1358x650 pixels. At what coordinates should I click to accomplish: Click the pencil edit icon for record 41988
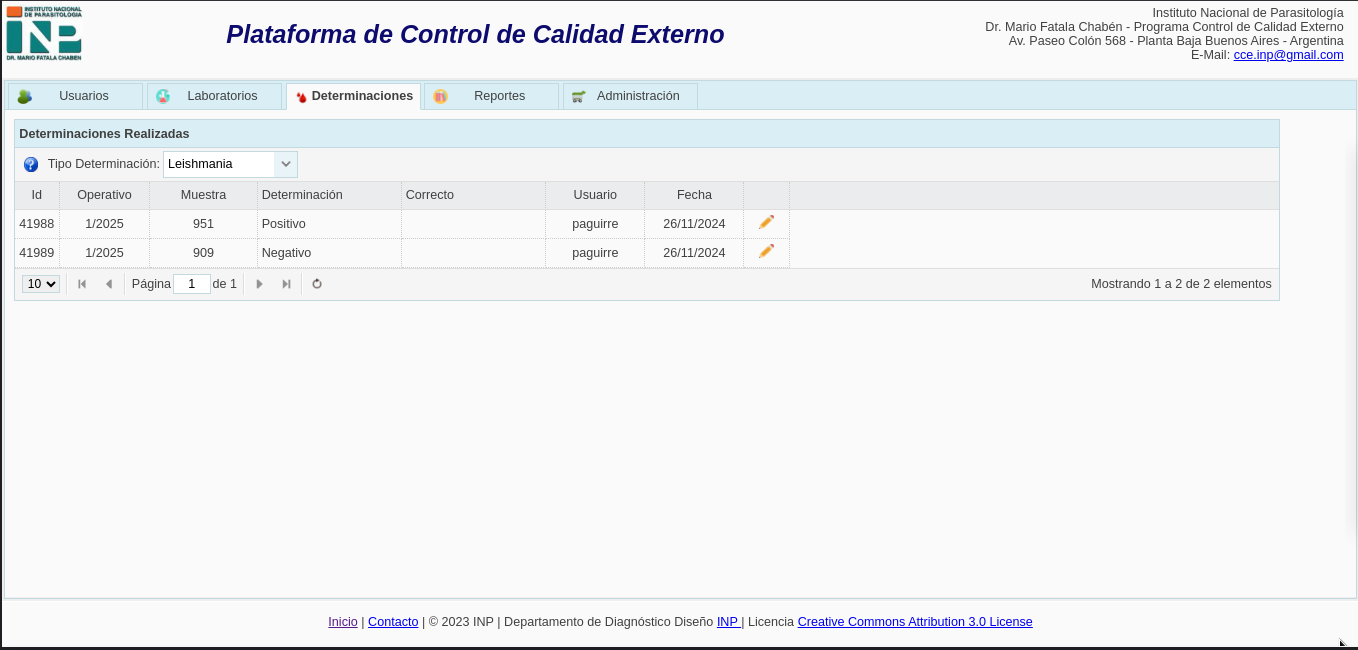(766, 222)
